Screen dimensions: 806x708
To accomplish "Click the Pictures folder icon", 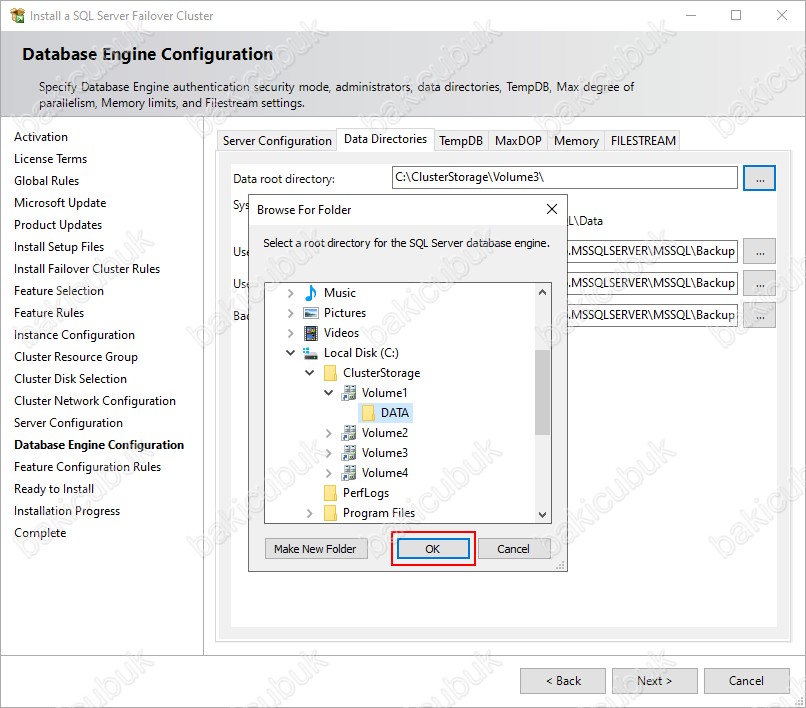I will point(311,313).
